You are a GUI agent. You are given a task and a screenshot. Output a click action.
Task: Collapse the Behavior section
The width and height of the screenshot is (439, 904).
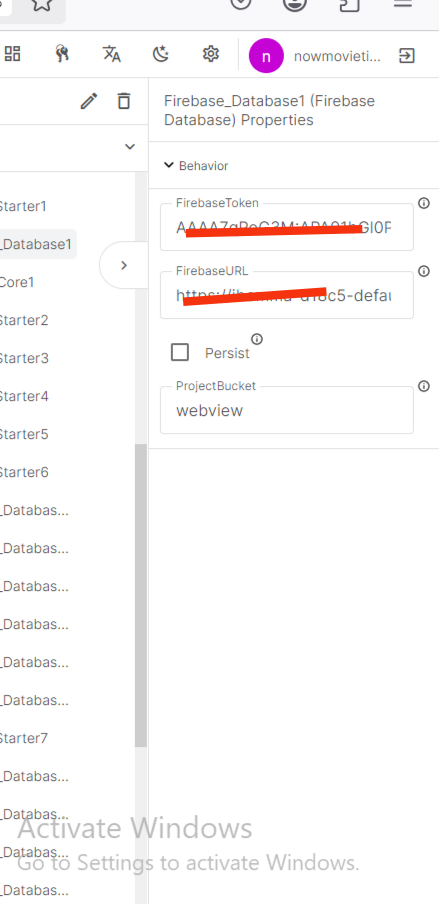168,165
